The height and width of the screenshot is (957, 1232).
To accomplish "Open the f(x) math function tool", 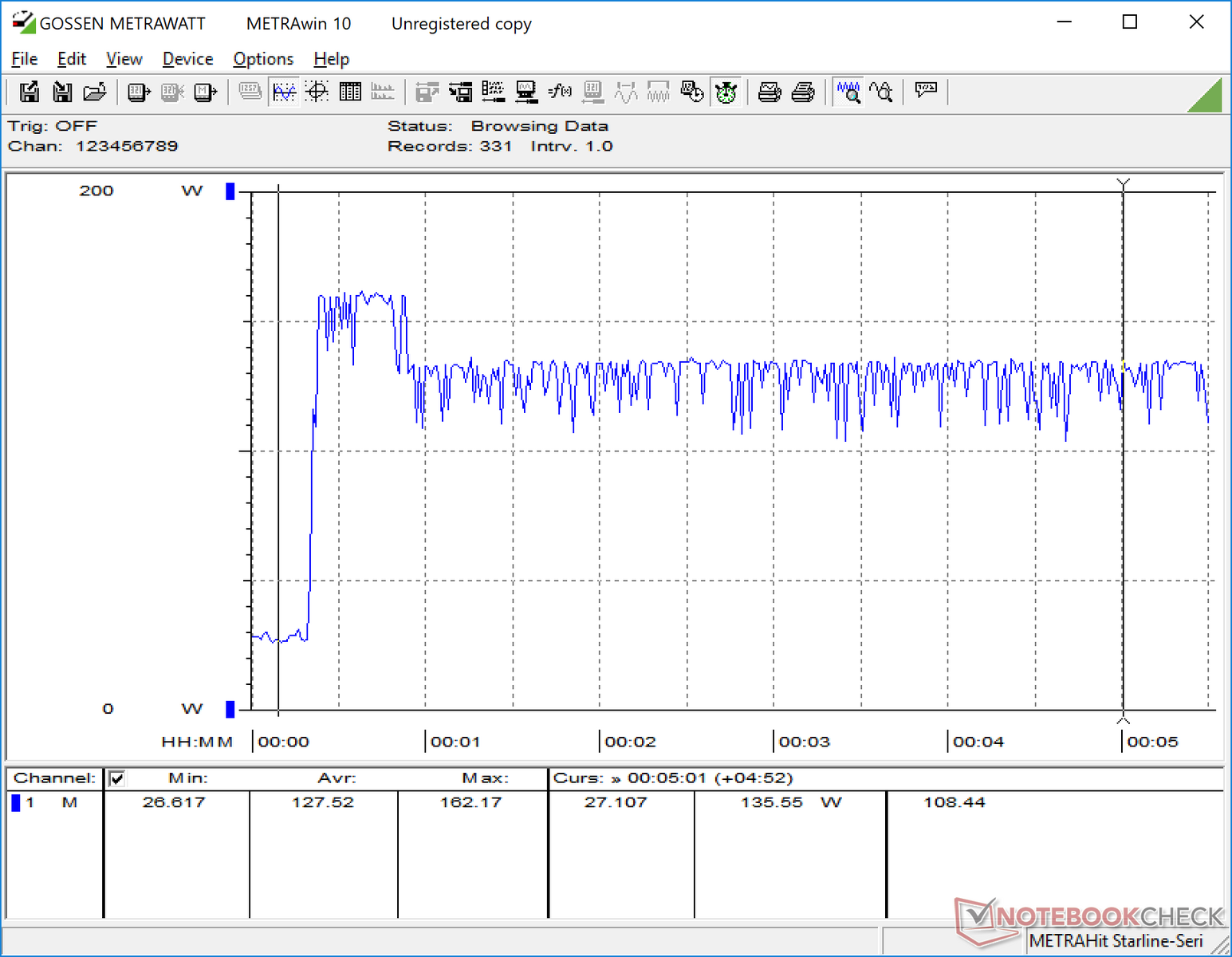I will point(560,93).
